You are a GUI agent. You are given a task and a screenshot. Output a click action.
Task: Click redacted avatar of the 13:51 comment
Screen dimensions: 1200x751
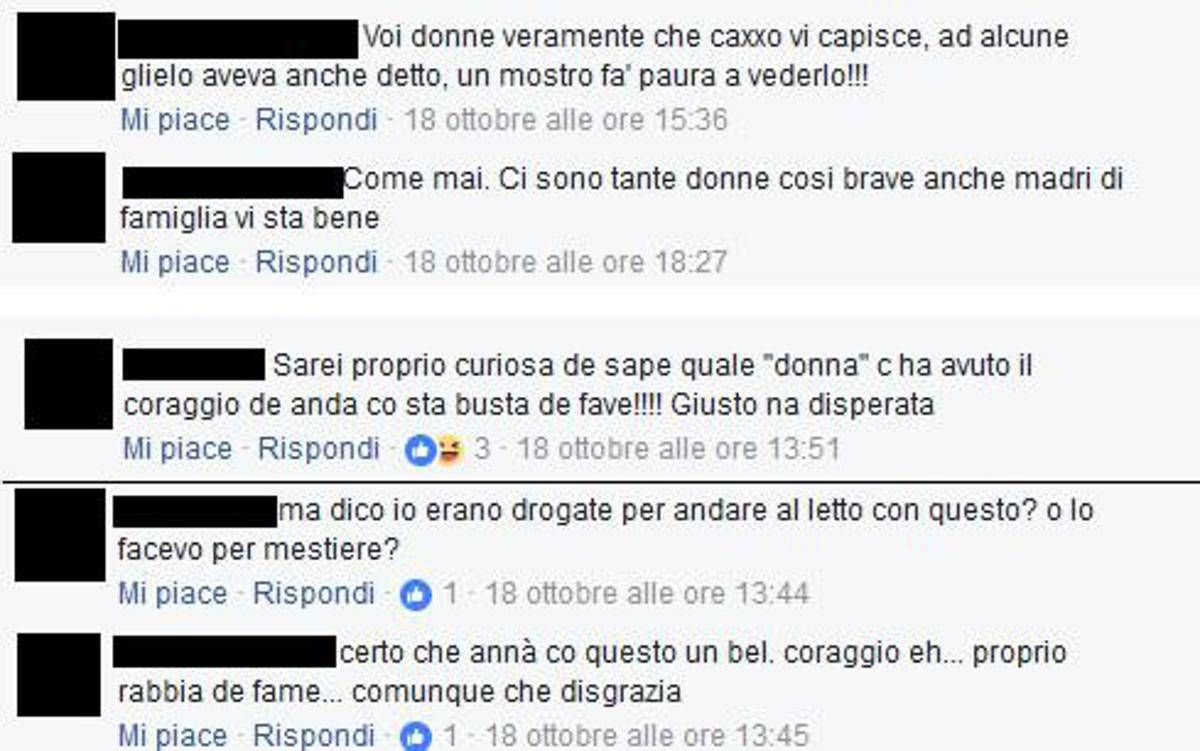tap(68, 384)
